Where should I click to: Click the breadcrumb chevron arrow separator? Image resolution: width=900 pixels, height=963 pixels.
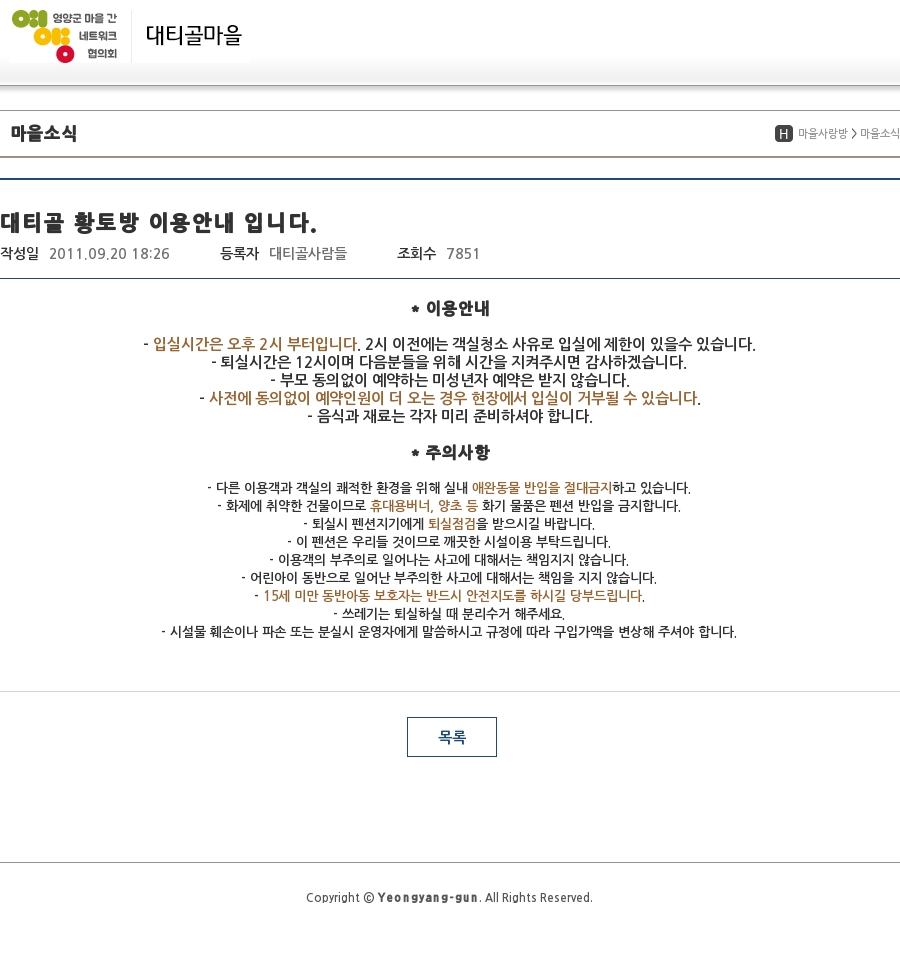(x=854, y=134)
